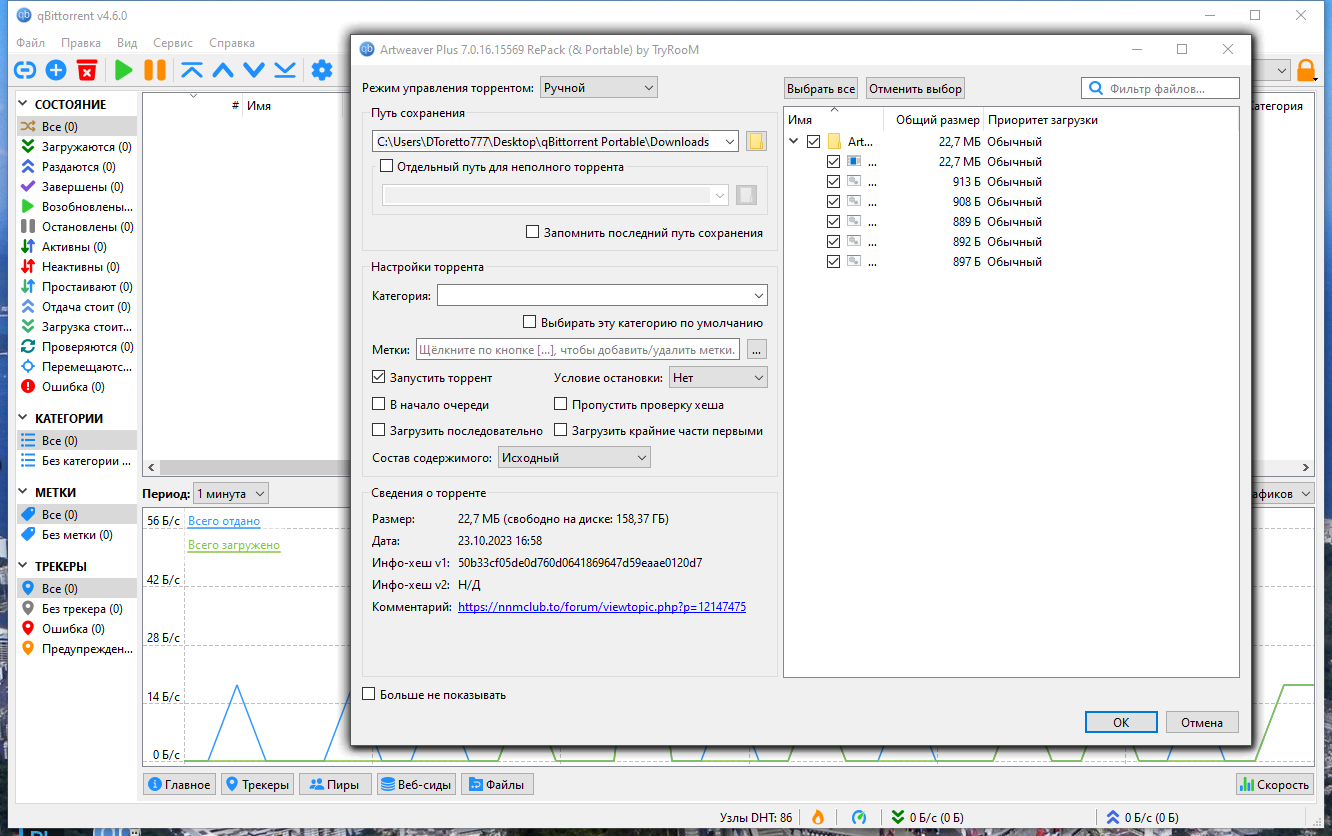Screen dimensions: 1332x836
Task: Collapse the СОСТОЯНИЕ sidebar section
Action: [25, 104]
